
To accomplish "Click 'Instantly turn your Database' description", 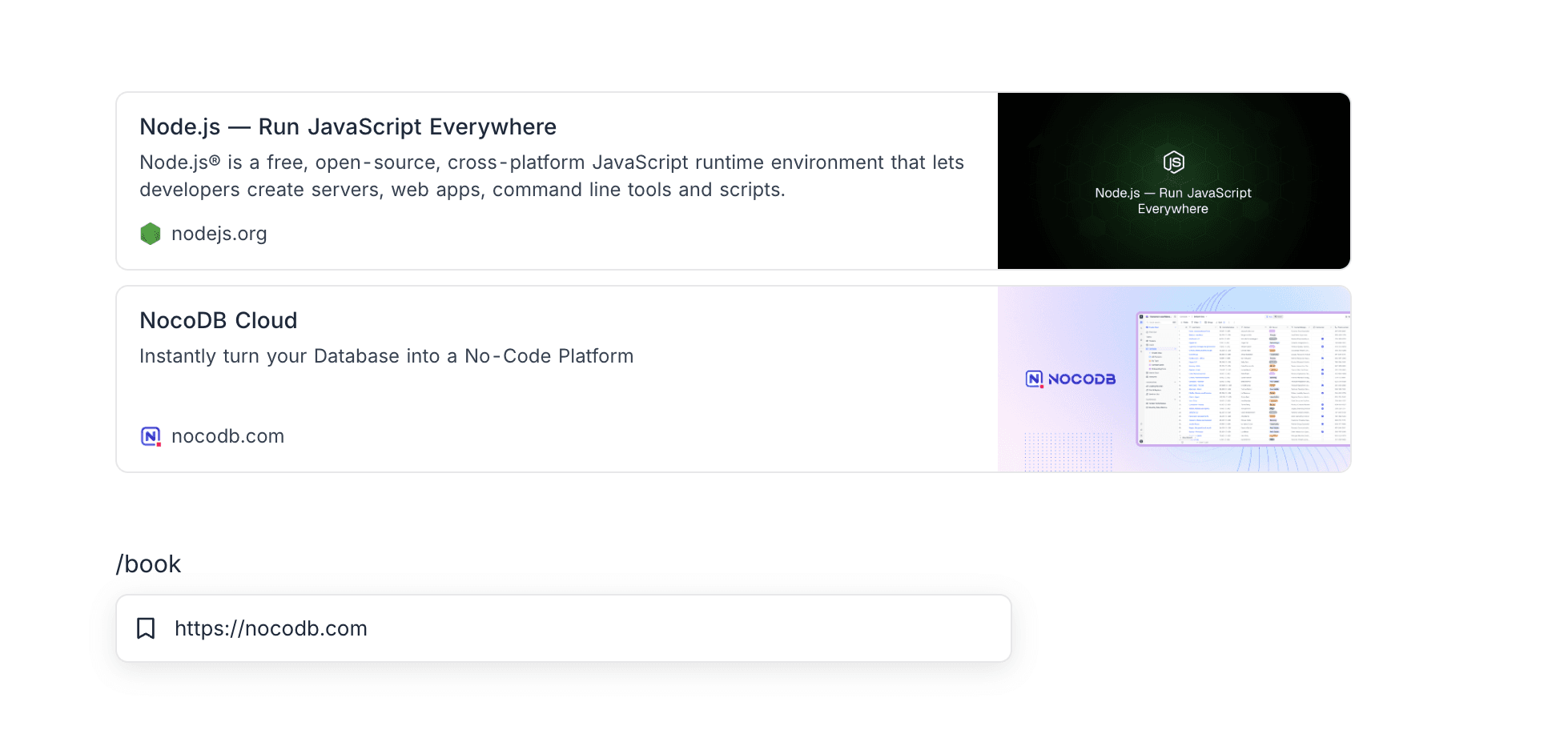I will (386, 356).
